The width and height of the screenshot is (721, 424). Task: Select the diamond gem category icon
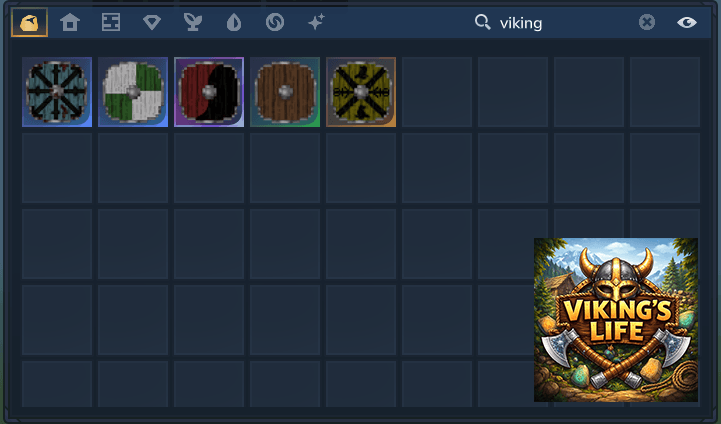(x=152, y=22)
